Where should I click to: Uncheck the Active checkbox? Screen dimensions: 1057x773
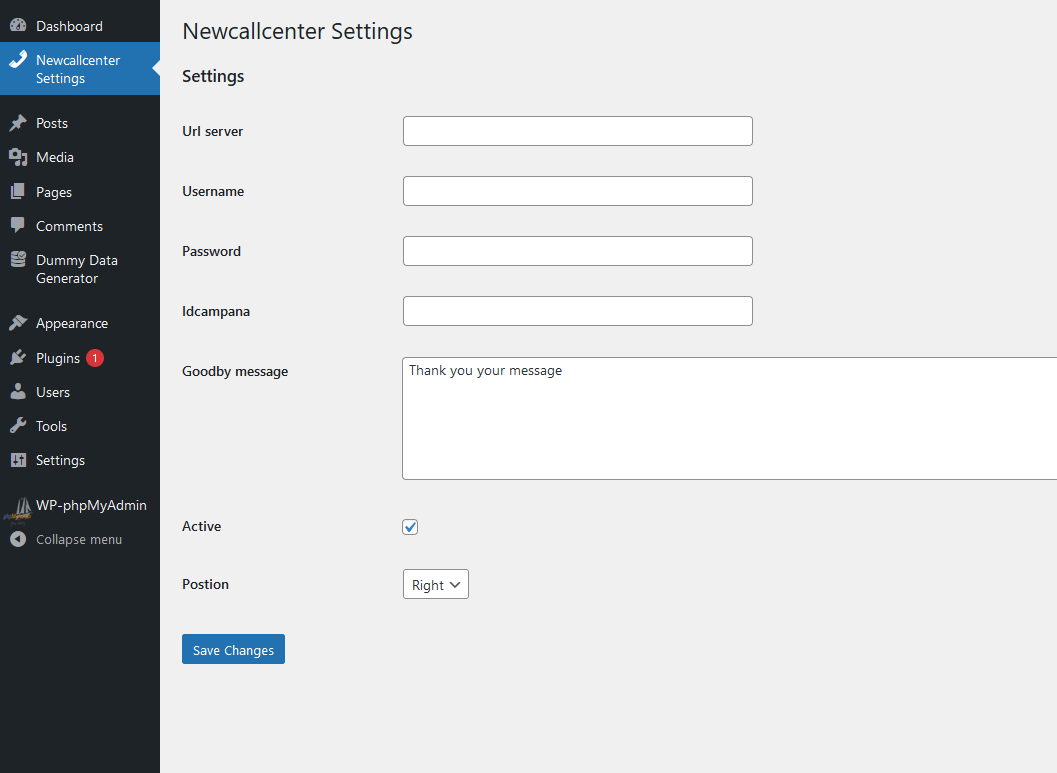[x=410, y=527]
